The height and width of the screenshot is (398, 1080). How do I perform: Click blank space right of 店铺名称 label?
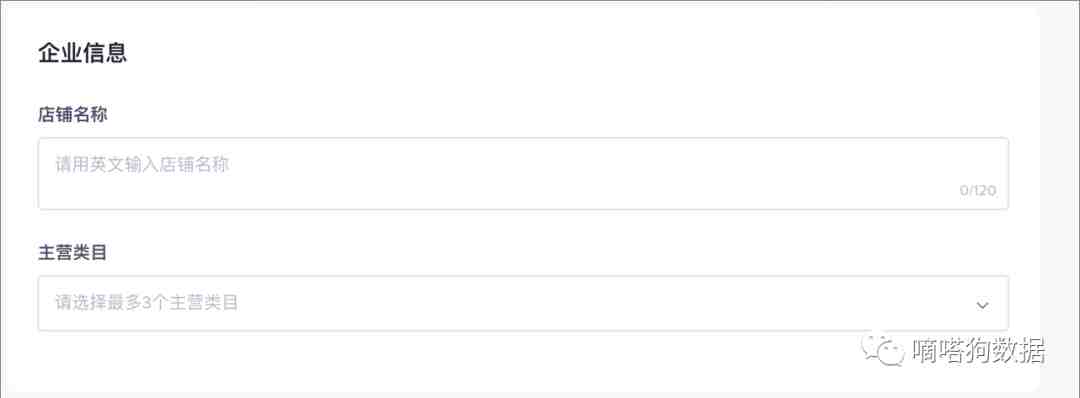(x=551, y=115)
